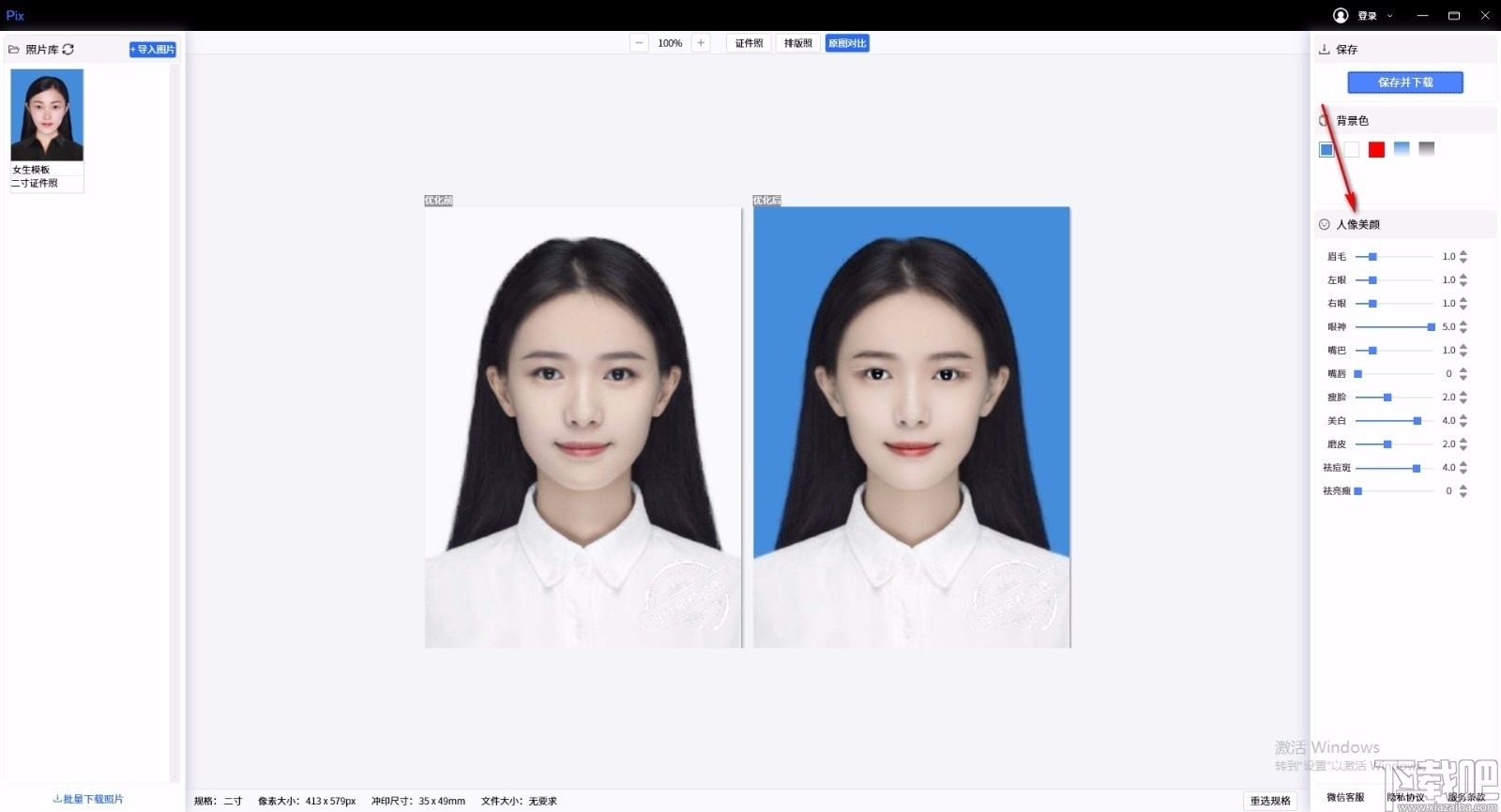Switch to the 排版照 tab
Viewport: 1501px width, 812px height.
tap(798, 43)
